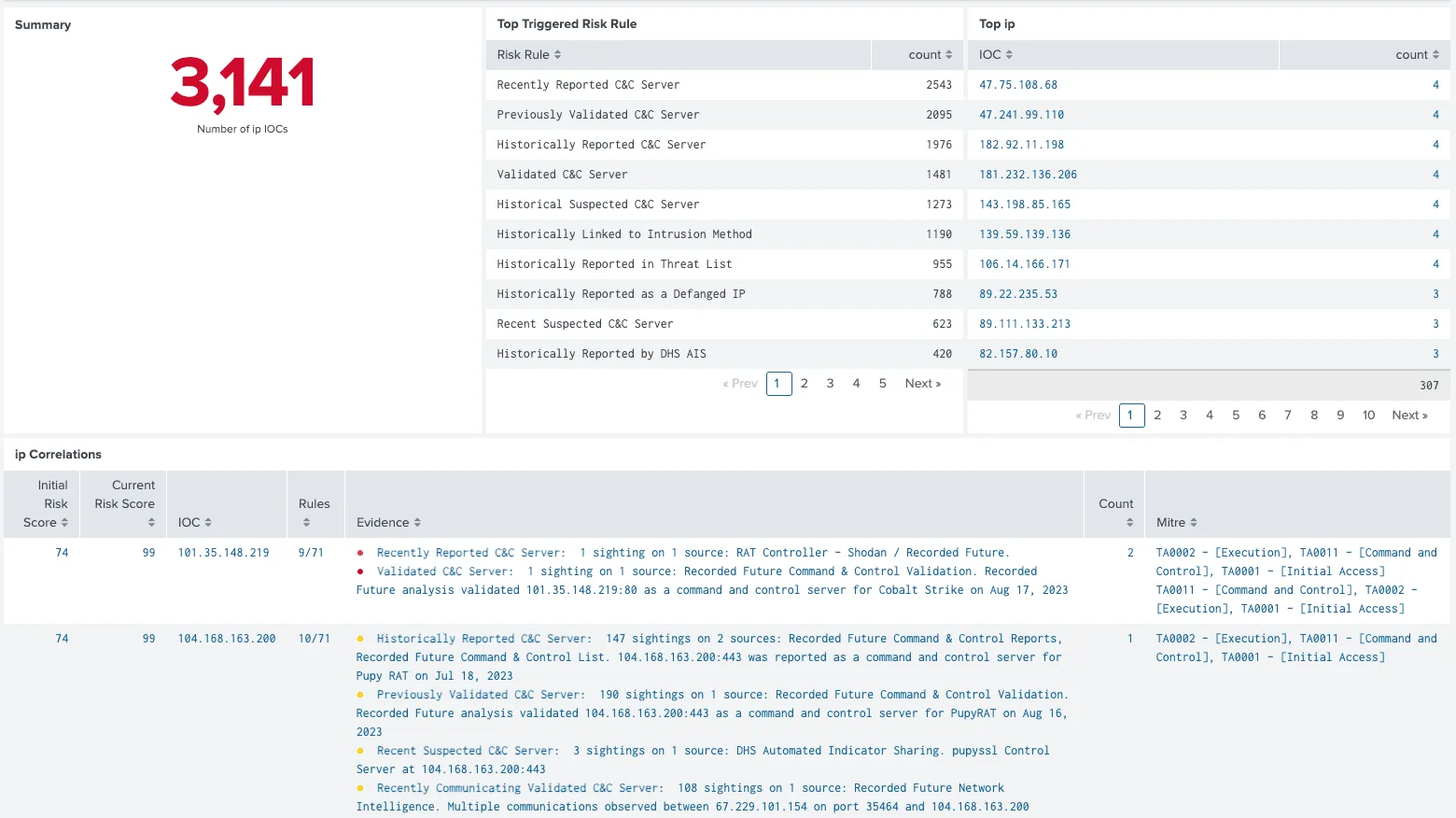Click Next in the Top Triggered Risk Rule pagination
This screenshot has height=818, width=1456.
coord(922,383)
